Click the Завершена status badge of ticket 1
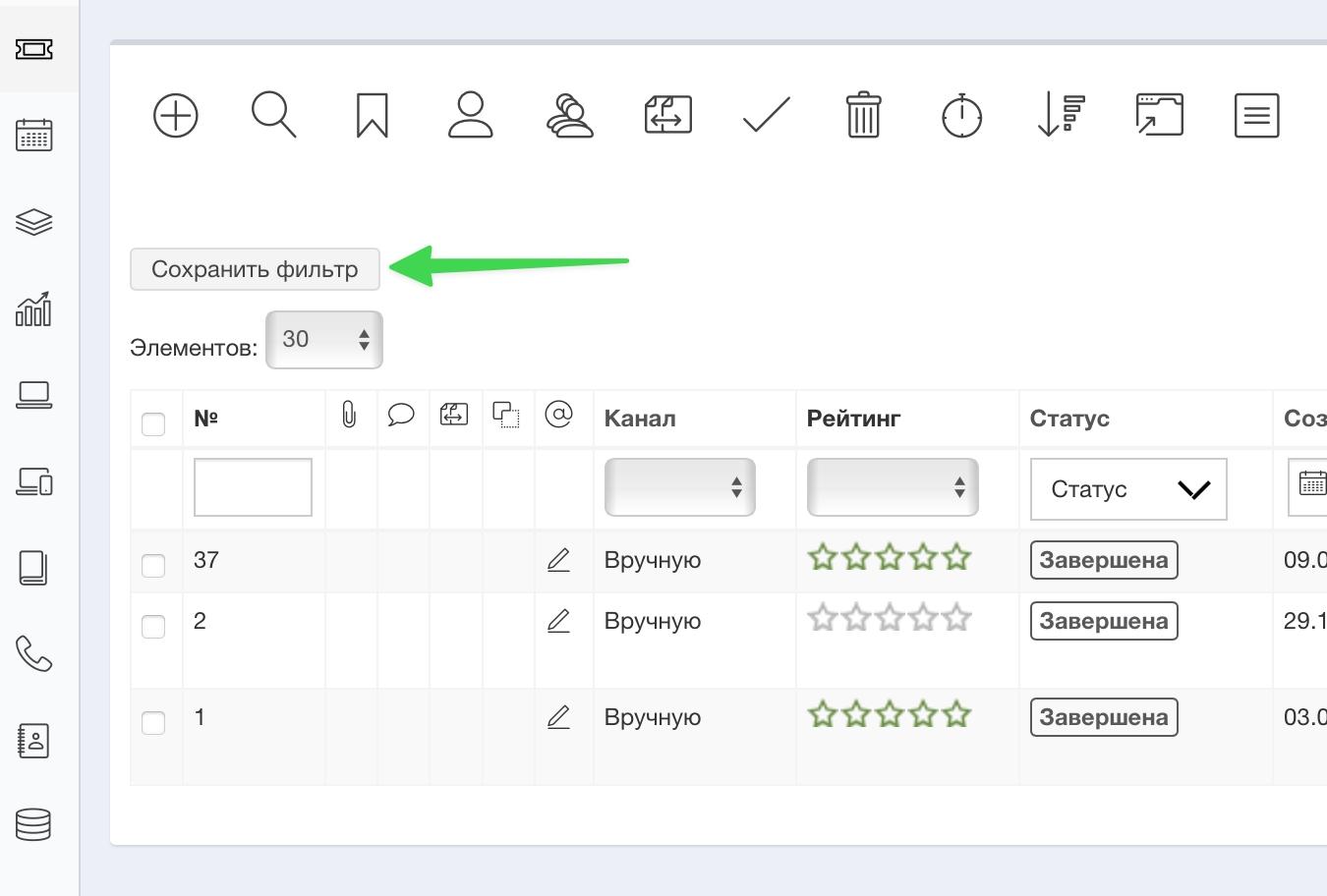Image resolution: width=1327 pixels, height=896 pixels. (1103, 717)
